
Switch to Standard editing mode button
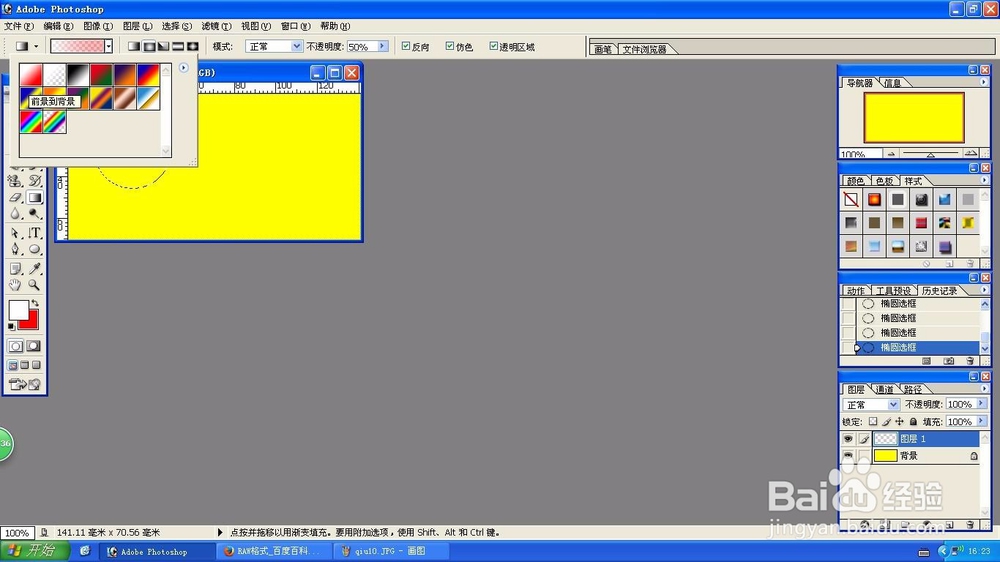15,346
